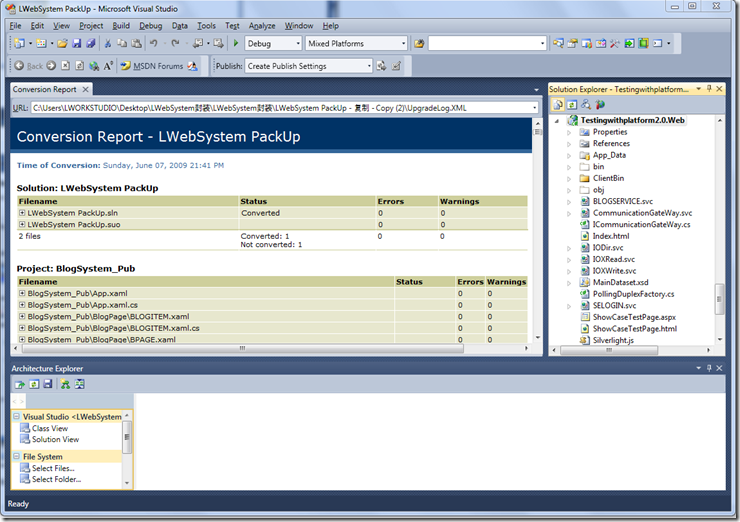Click Find in Files icon beside search box
Screen dimensions: 740x522
(x=419, y=43)
